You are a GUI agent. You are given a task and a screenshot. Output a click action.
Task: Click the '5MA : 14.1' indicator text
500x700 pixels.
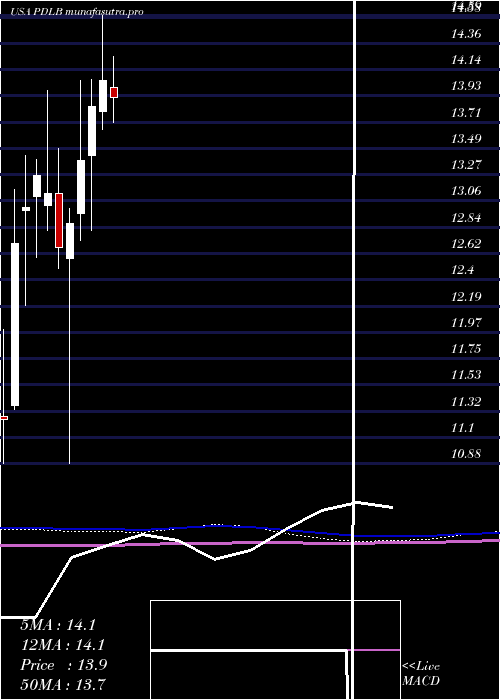click(x=58, y=625)
